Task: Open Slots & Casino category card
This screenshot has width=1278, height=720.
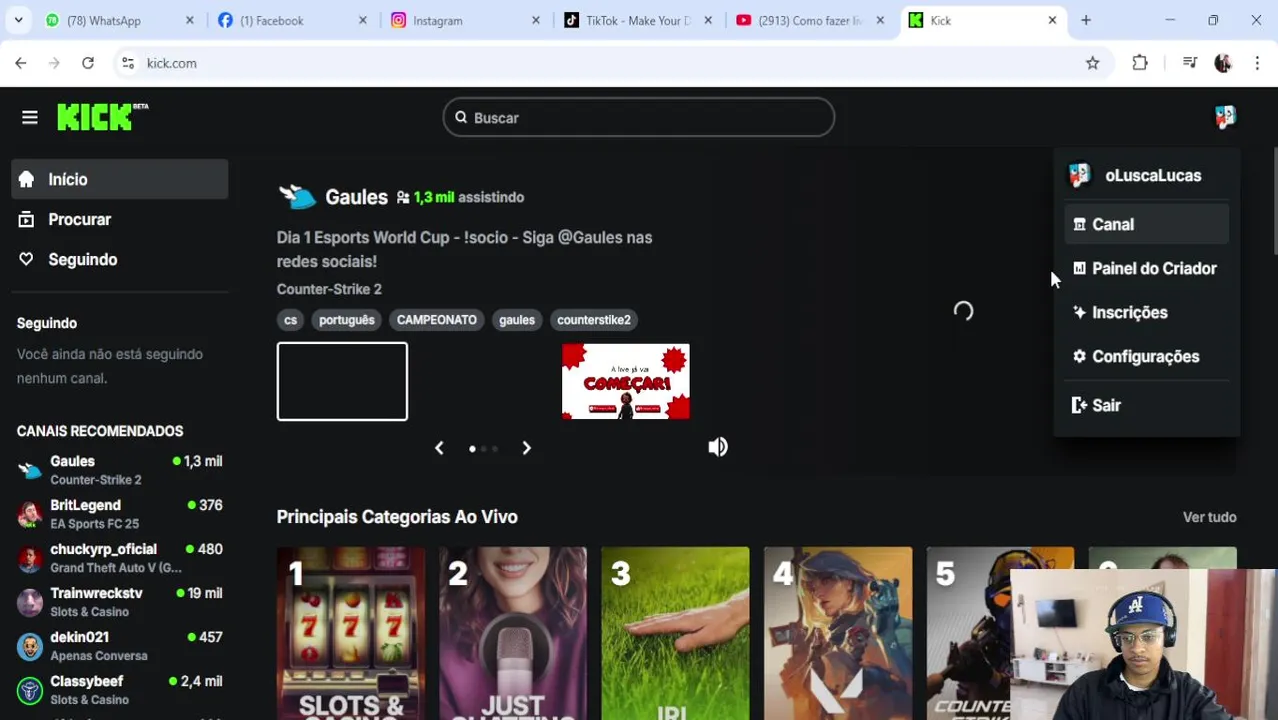Action: click(x=351, y=633)
